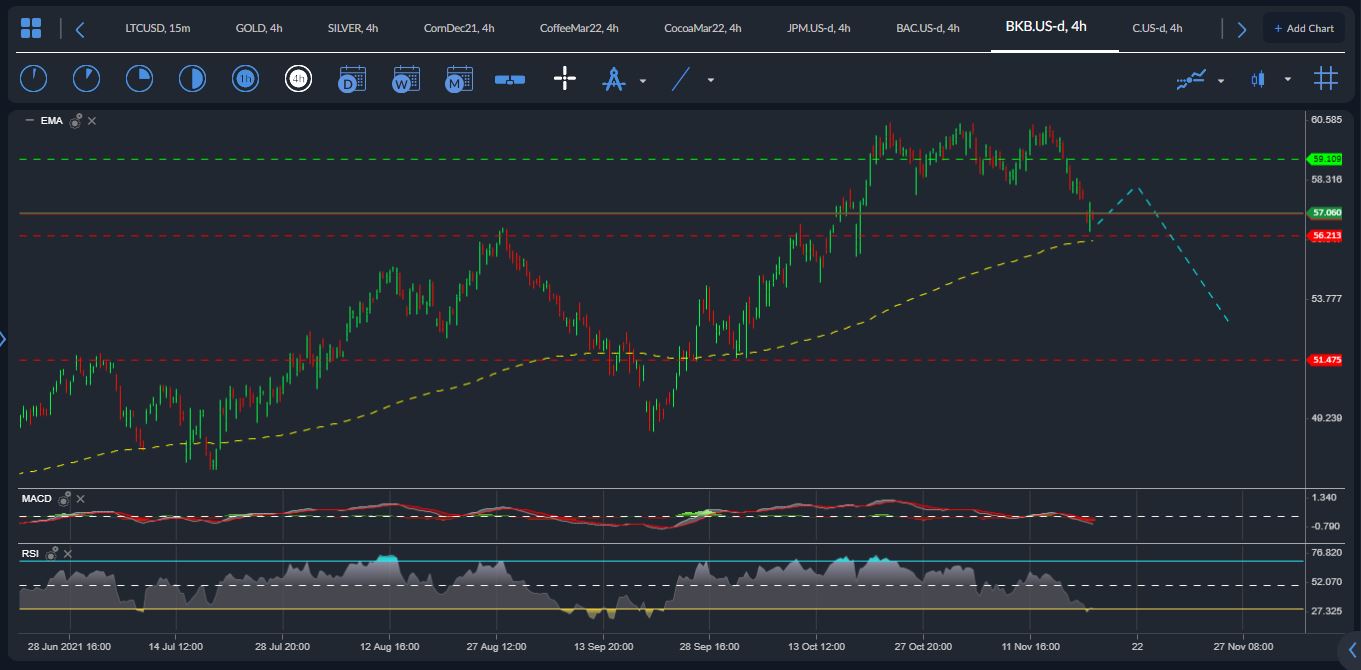Click the Add Chart button
The height and width of the screenshot is (670, 1361).
point(1303,28)
